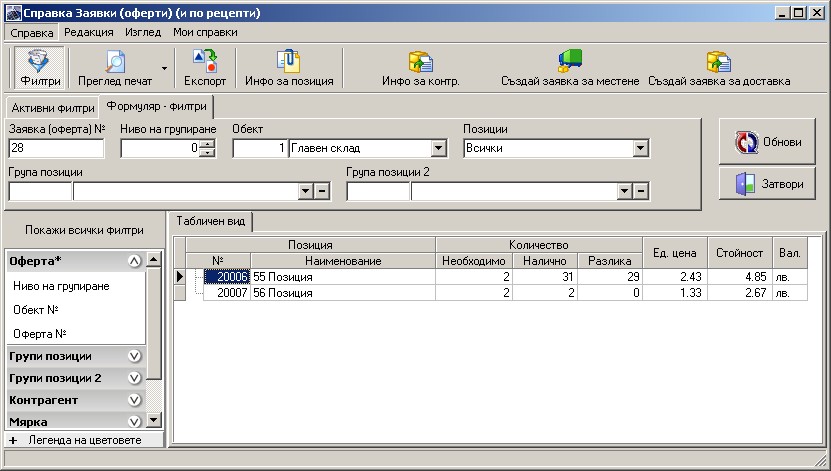This screenshot has width=831, height=471.
Task: Click the Вал. column header
Action: [790, 253]
